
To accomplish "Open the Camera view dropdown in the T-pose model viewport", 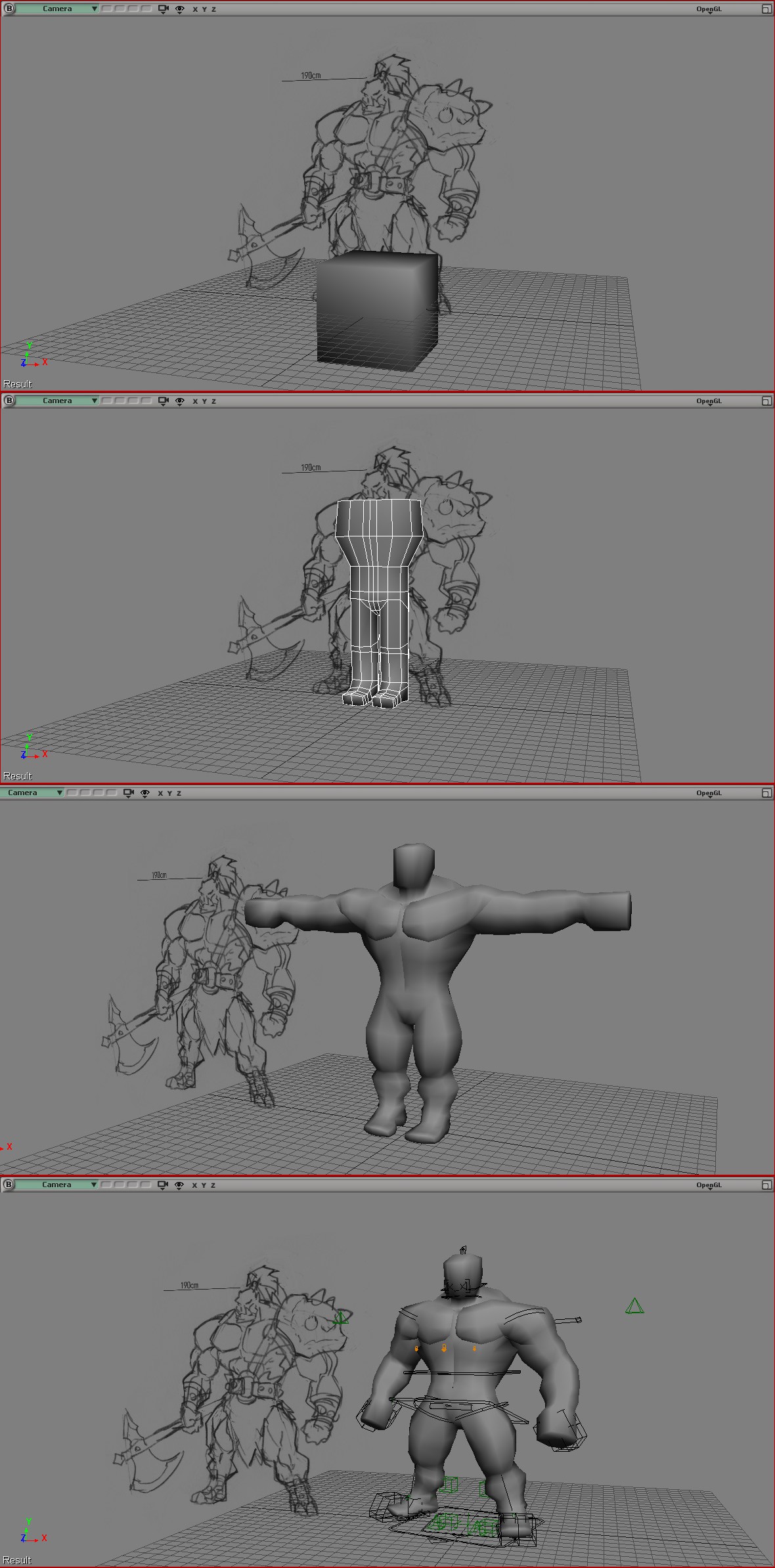I will (x=32, y=793).
